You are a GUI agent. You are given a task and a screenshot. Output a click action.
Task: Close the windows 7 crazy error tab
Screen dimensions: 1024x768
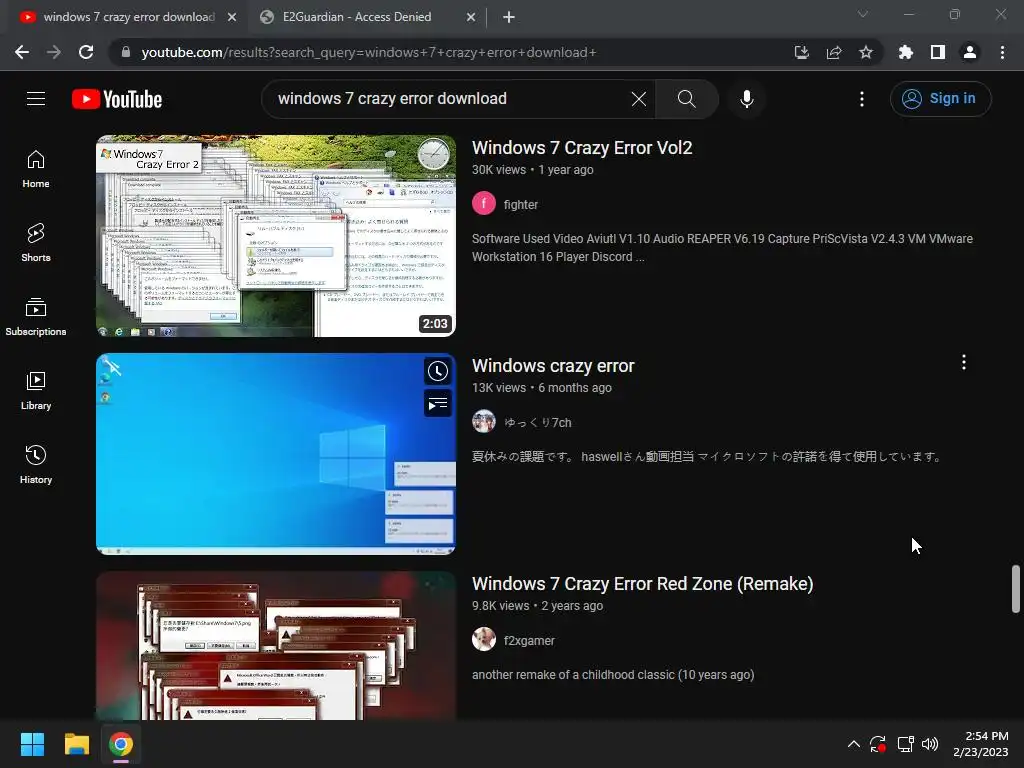(232, 18)
